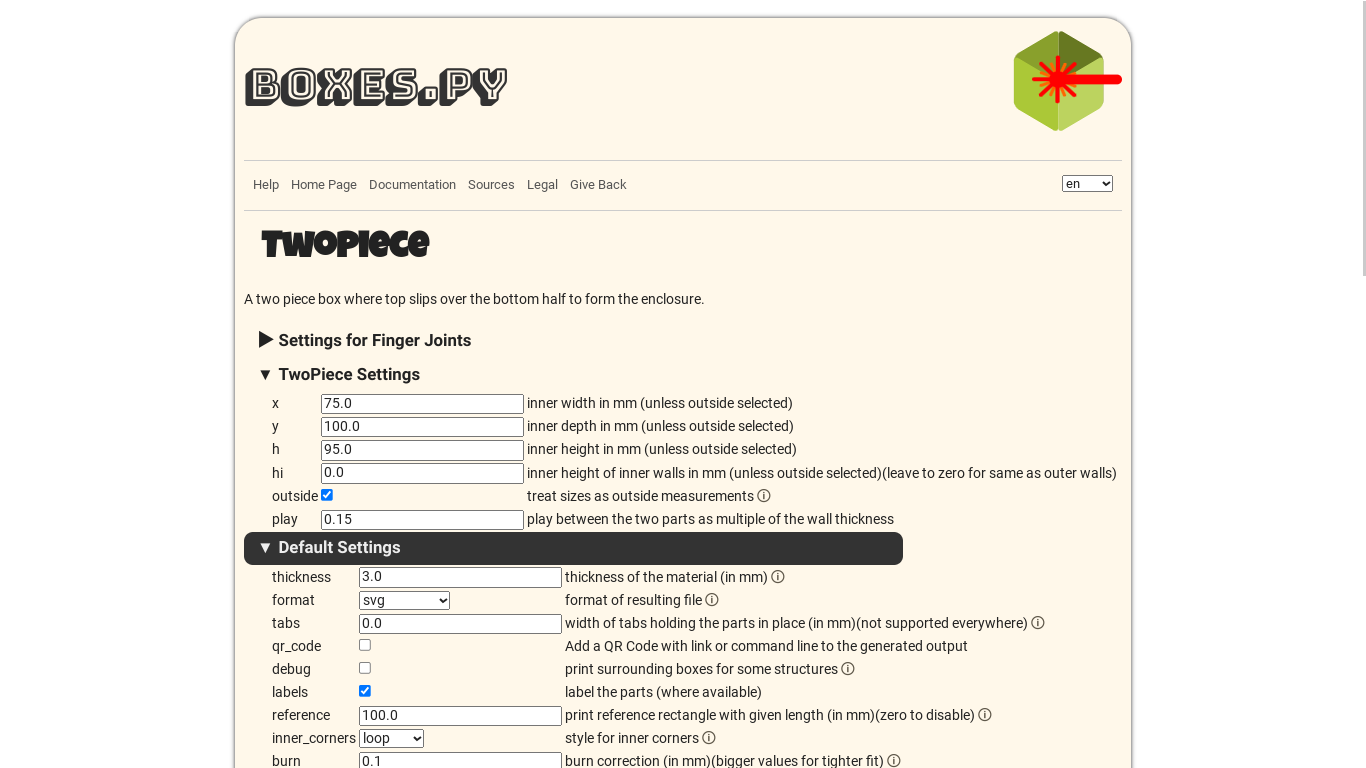The height and width of the screenshot is (768, 1366).
Task: Open the Legal link
Action: click(542, 185)
